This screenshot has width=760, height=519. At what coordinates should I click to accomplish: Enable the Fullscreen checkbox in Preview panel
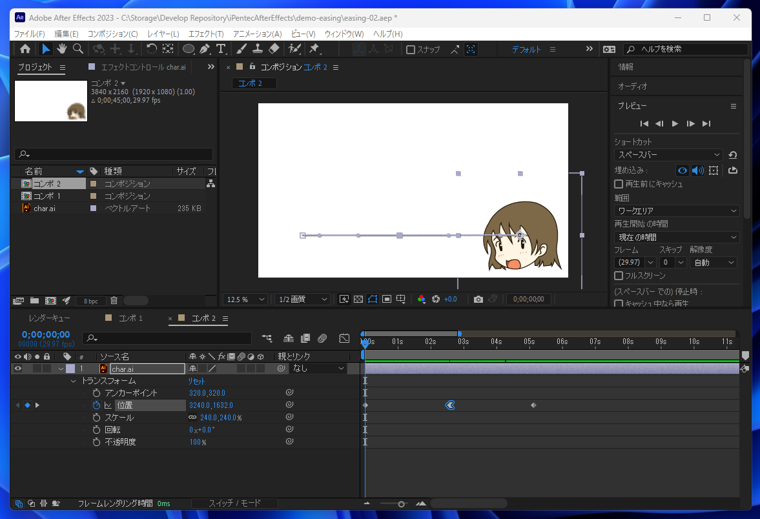(618, 276)
